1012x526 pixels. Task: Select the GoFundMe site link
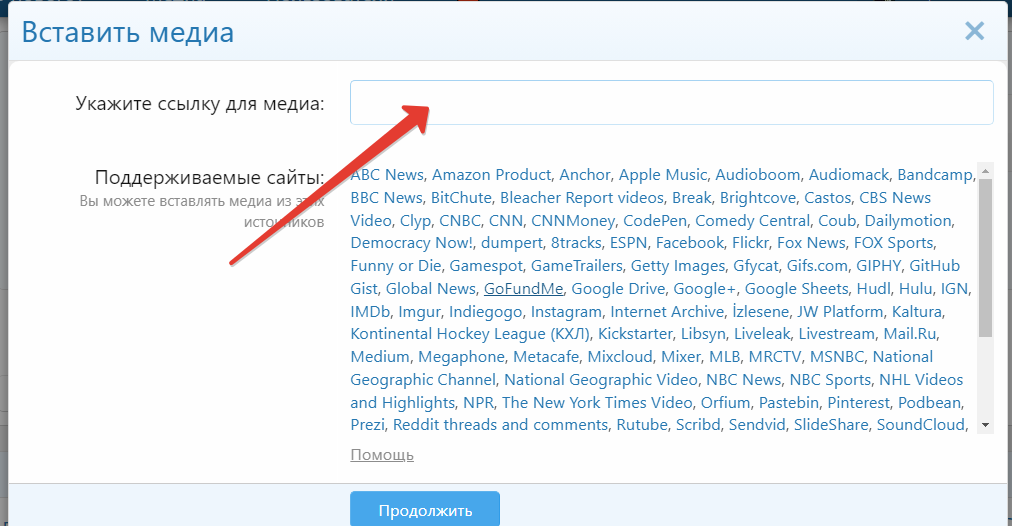pyautogui.click(x=524, y=289)
